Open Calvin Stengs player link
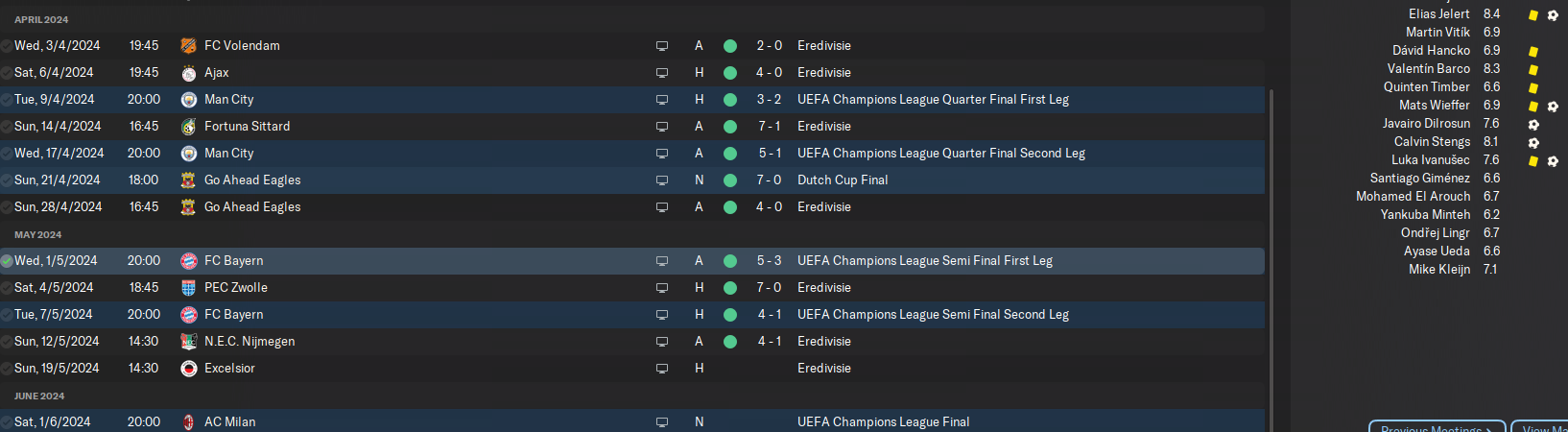Image resolution: width=1568 pixels, height=432 pixels. click(1432, 142)
